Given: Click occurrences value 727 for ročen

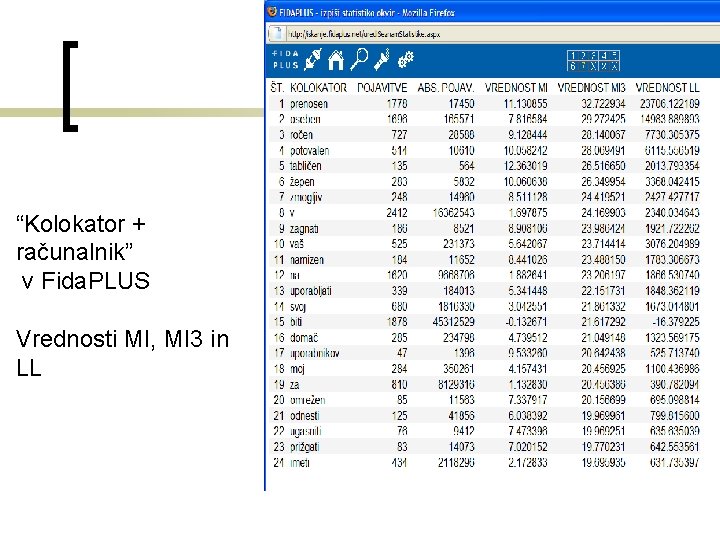Looking at the screenshot, I should (x=399, y=135).
